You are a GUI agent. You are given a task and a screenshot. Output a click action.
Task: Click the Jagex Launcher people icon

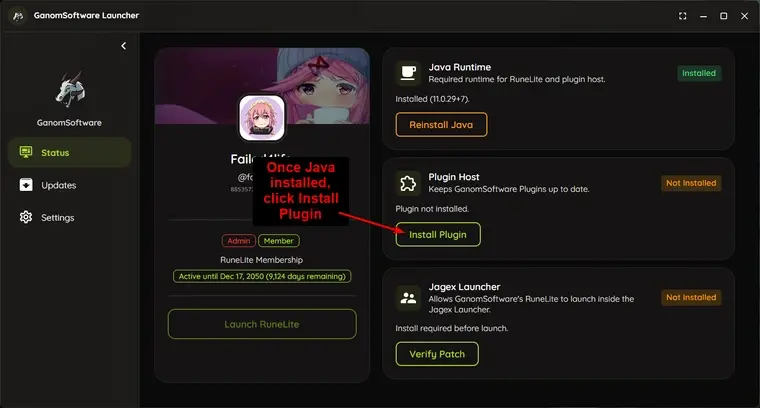point(408,298)
